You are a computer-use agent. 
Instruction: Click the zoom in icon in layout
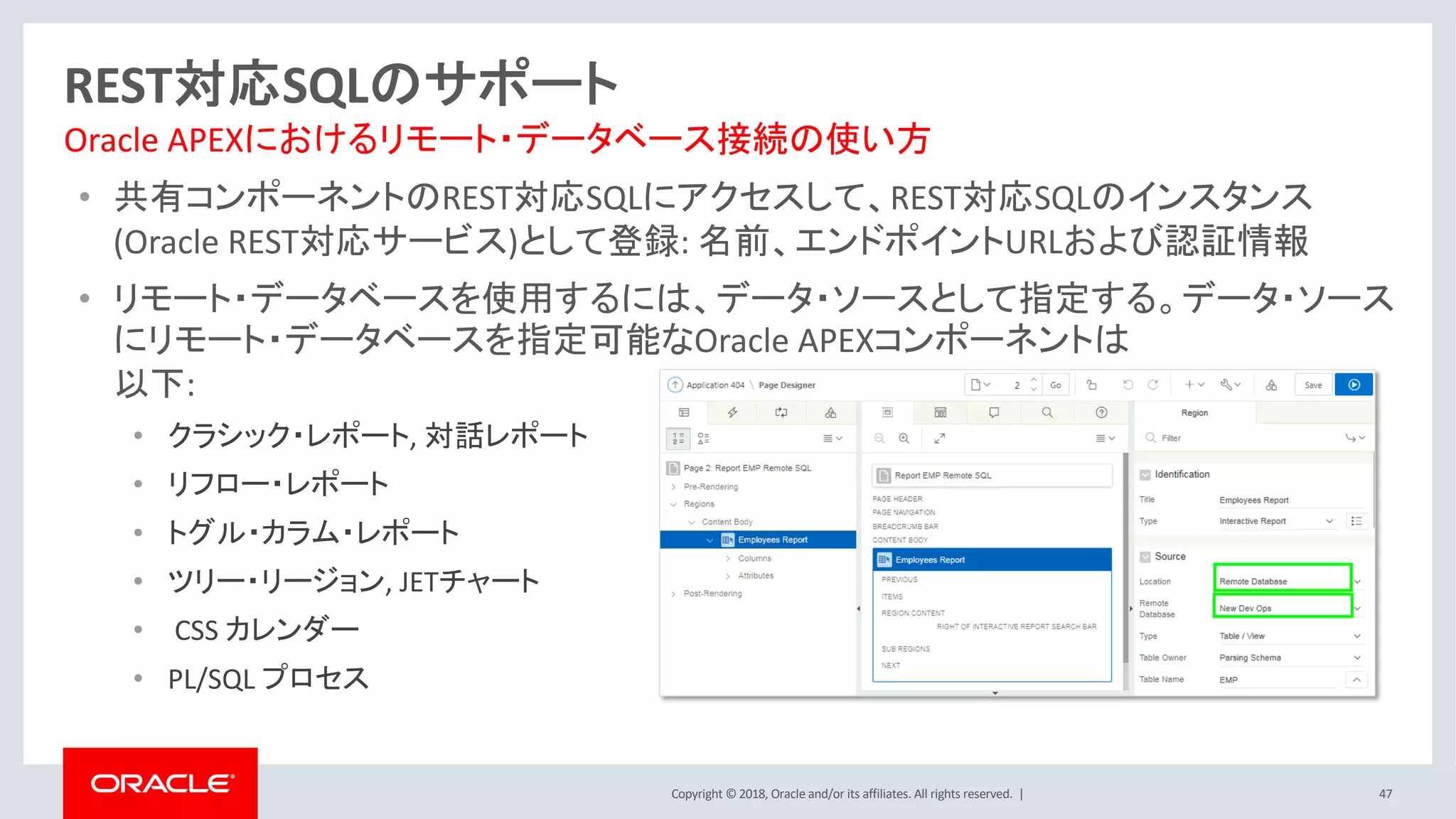pos(904,439)
